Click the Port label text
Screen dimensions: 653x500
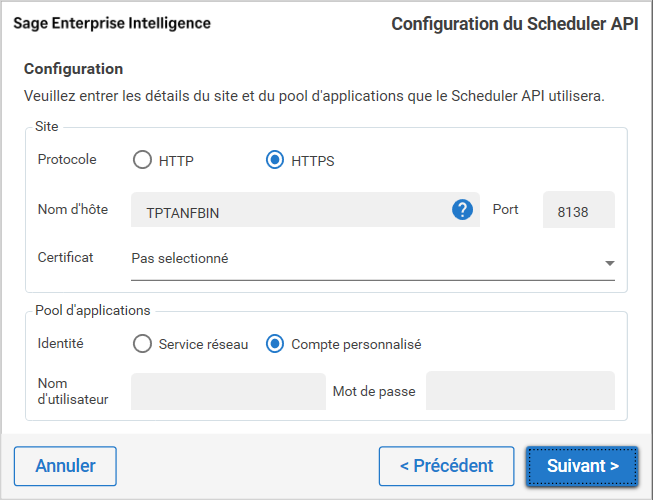click(505, 209)
